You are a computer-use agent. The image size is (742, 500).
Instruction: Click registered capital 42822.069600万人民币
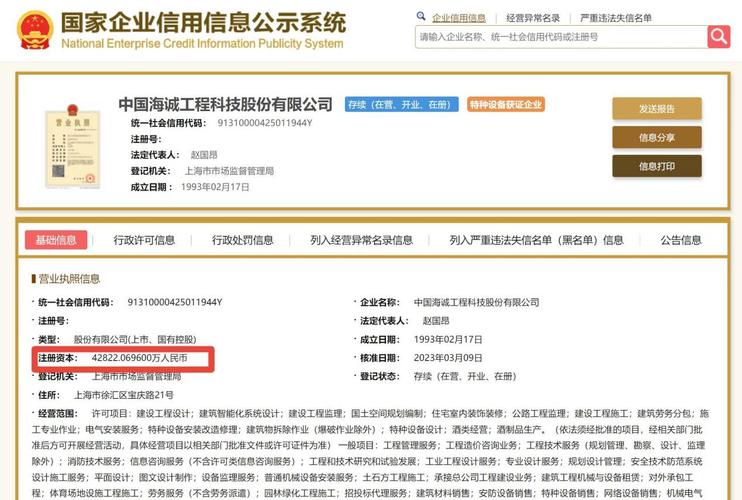pyautogui.click(x=140, y=358)
